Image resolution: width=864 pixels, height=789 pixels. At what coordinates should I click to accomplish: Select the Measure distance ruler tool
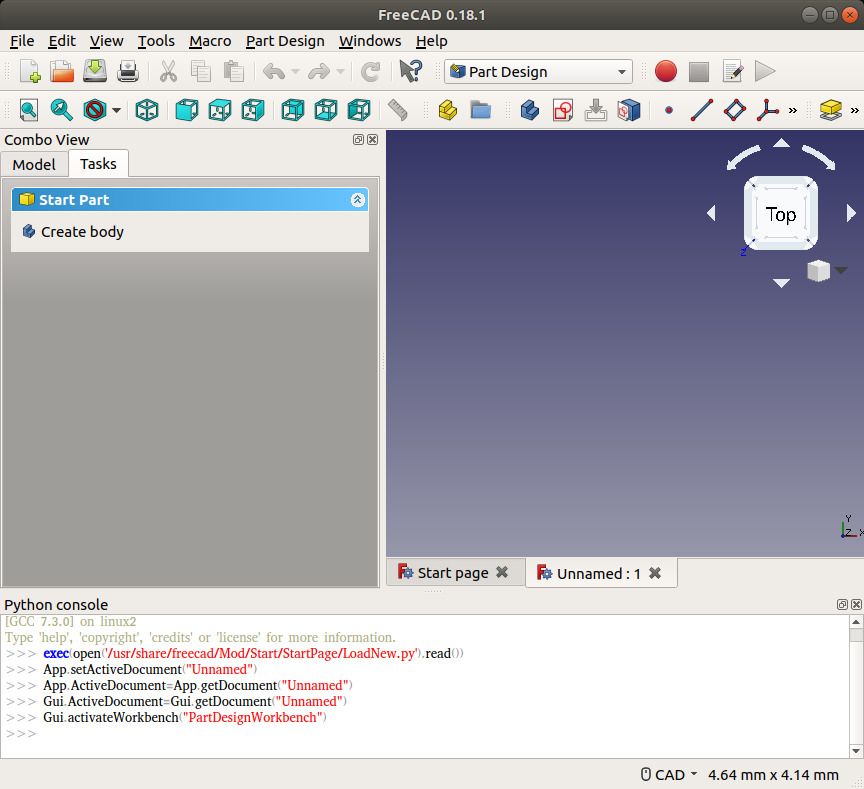pyautogui.click(x=397, y=110)
